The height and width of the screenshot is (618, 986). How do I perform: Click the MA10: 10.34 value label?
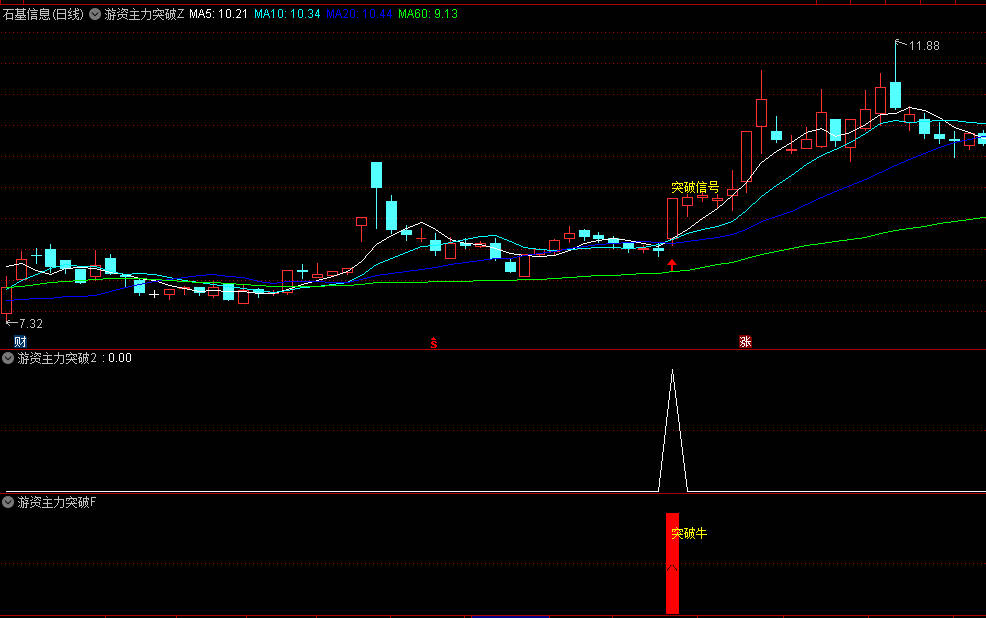point(287,14)
